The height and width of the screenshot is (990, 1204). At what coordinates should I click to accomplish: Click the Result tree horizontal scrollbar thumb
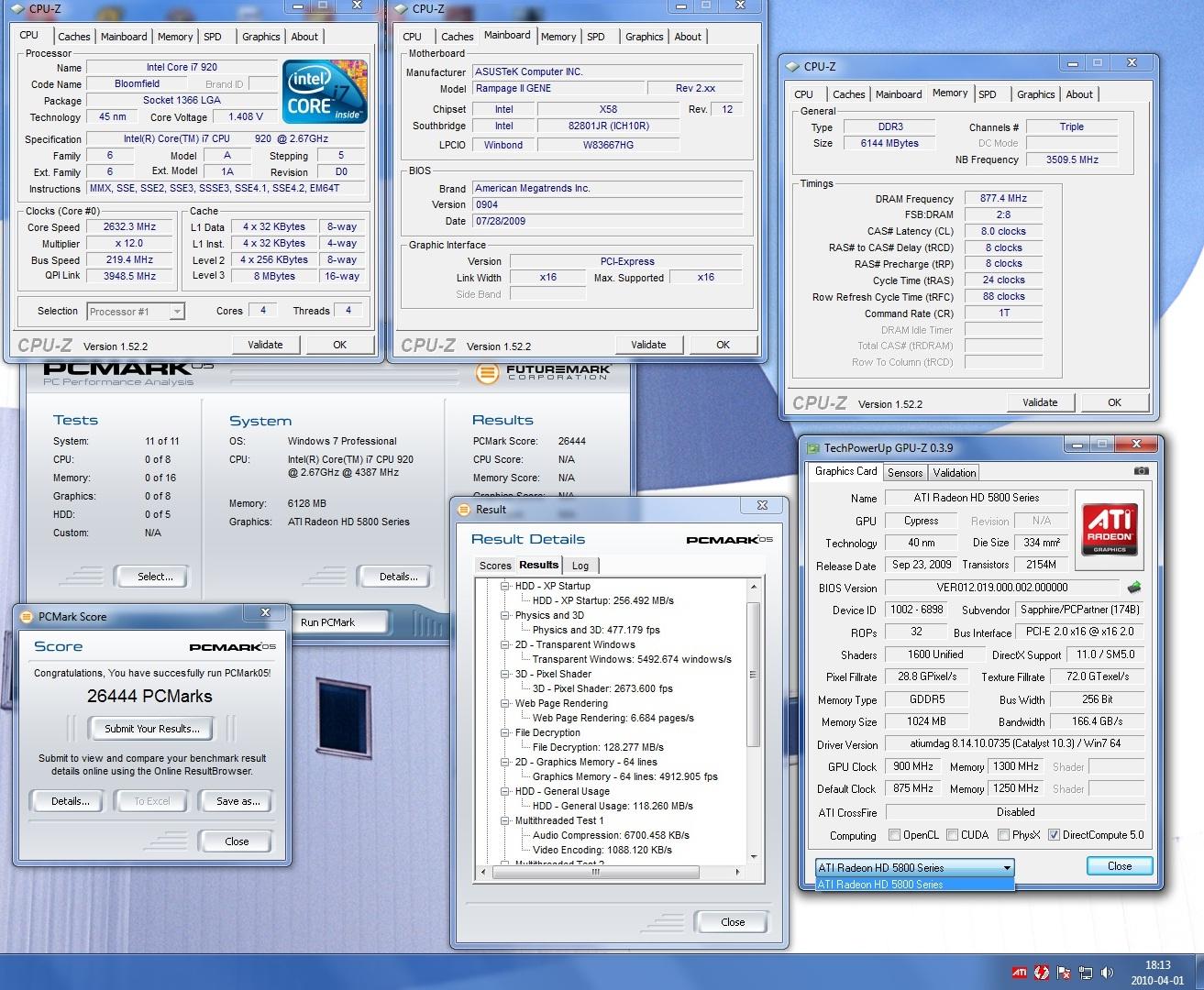point(596,872)
